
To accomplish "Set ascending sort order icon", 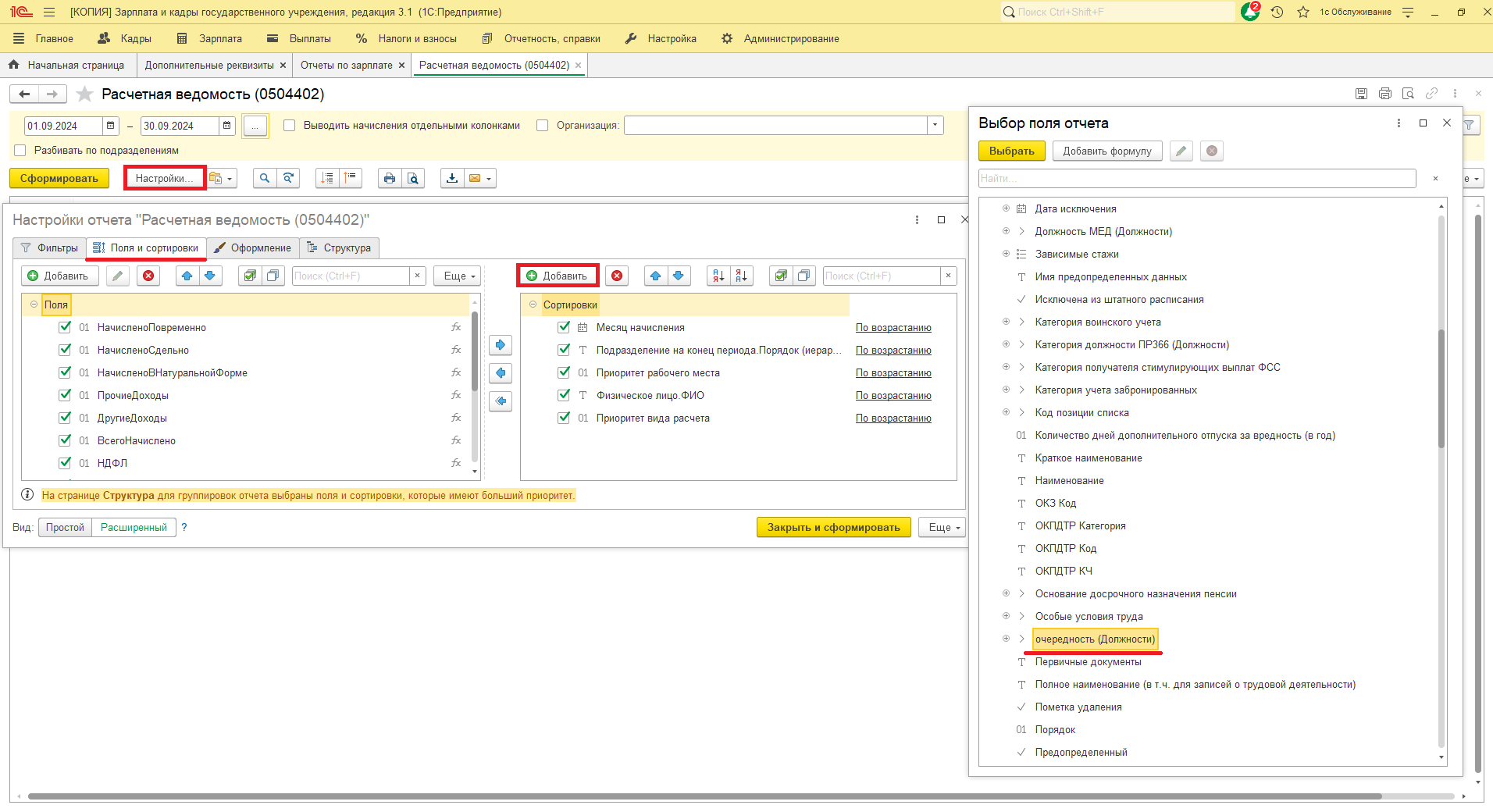I will 718,276.
